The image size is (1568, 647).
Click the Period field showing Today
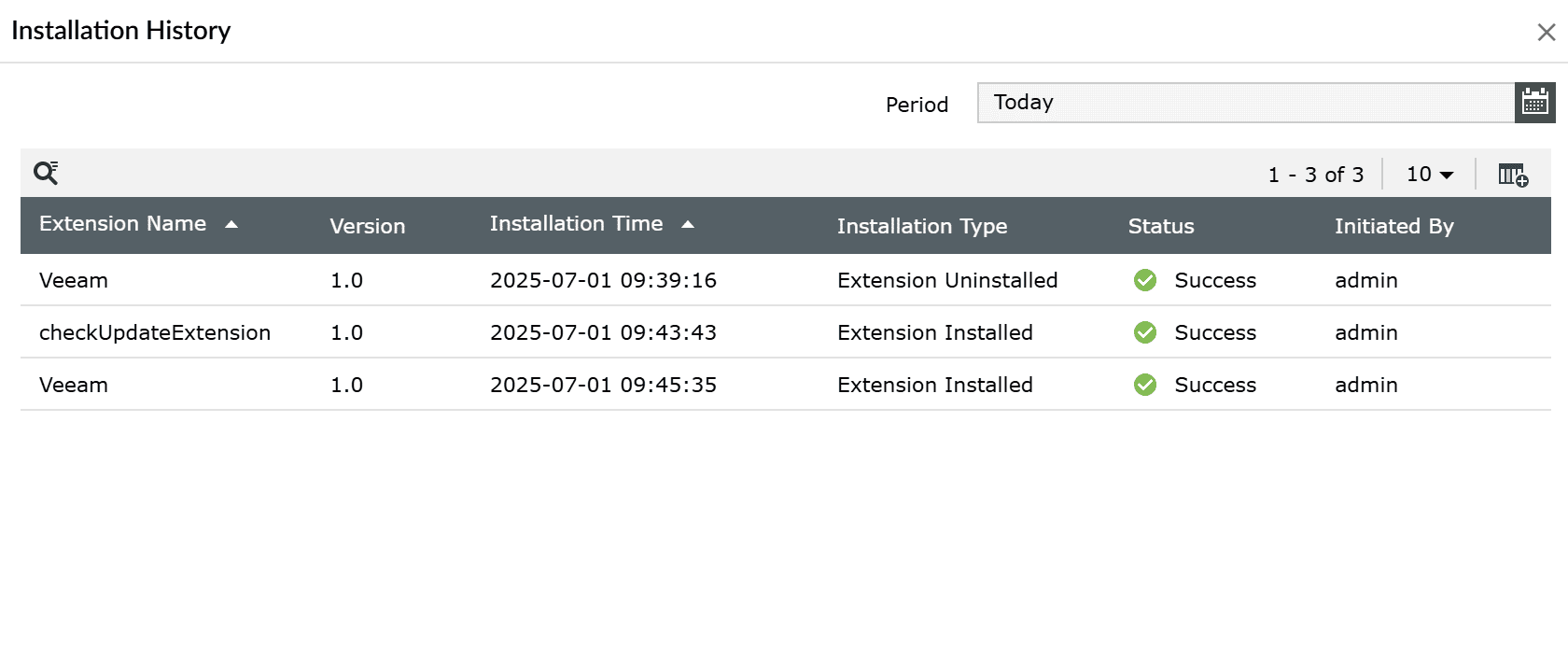(x=1245, y=103)
